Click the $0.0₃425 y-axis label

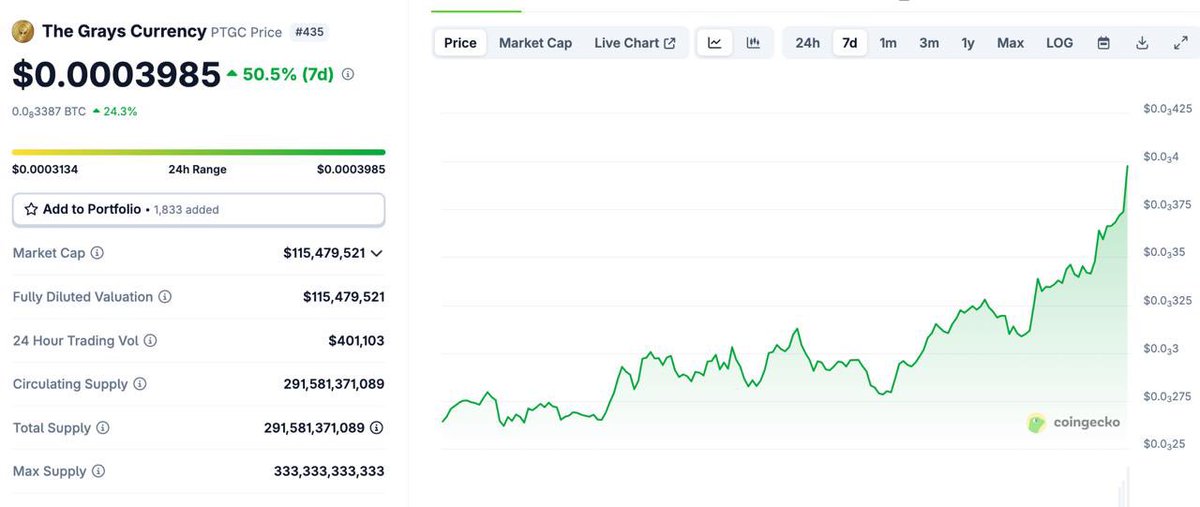(x=1168, y=109)
